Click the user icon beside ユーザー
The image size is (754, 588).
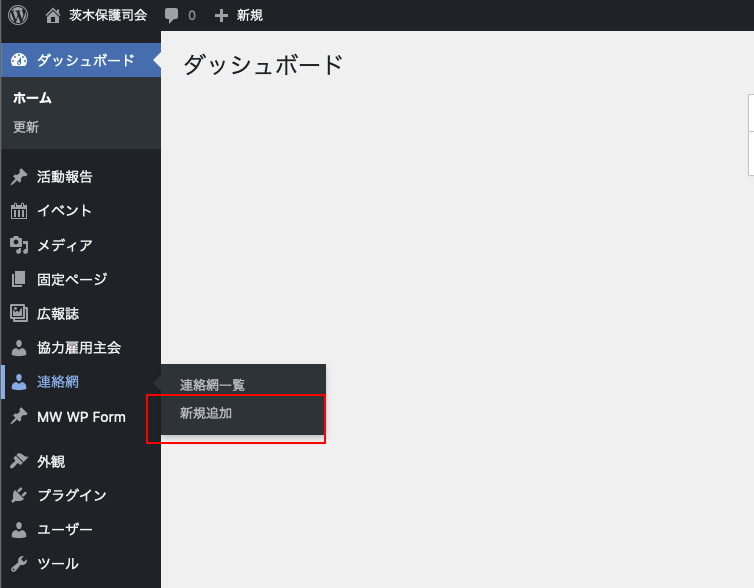(19, 529)
